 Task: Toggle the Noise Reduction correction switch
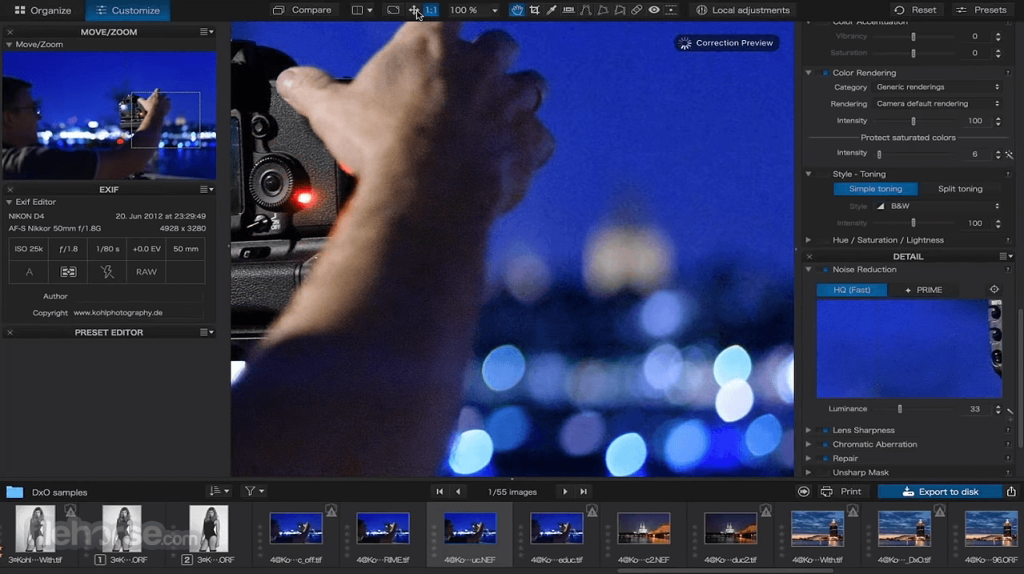(x=824, y=270)
